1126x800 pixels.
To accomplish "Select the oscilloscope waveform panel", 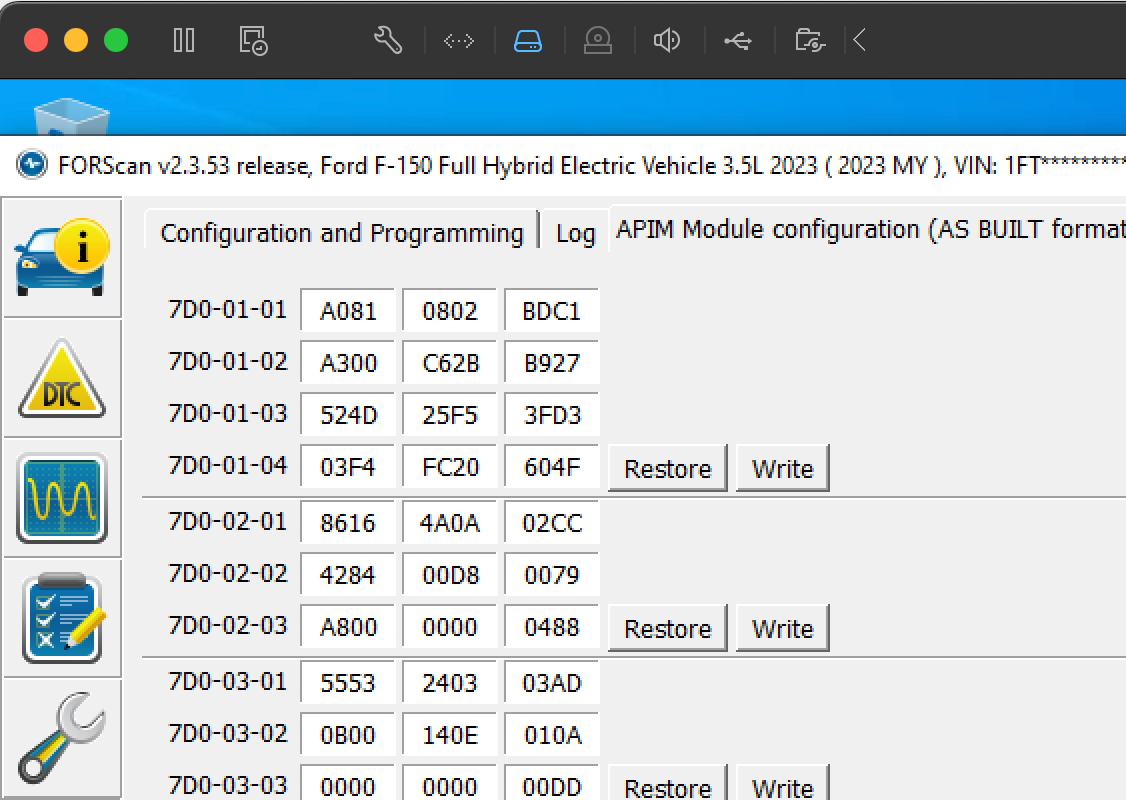I will [62, 497].
